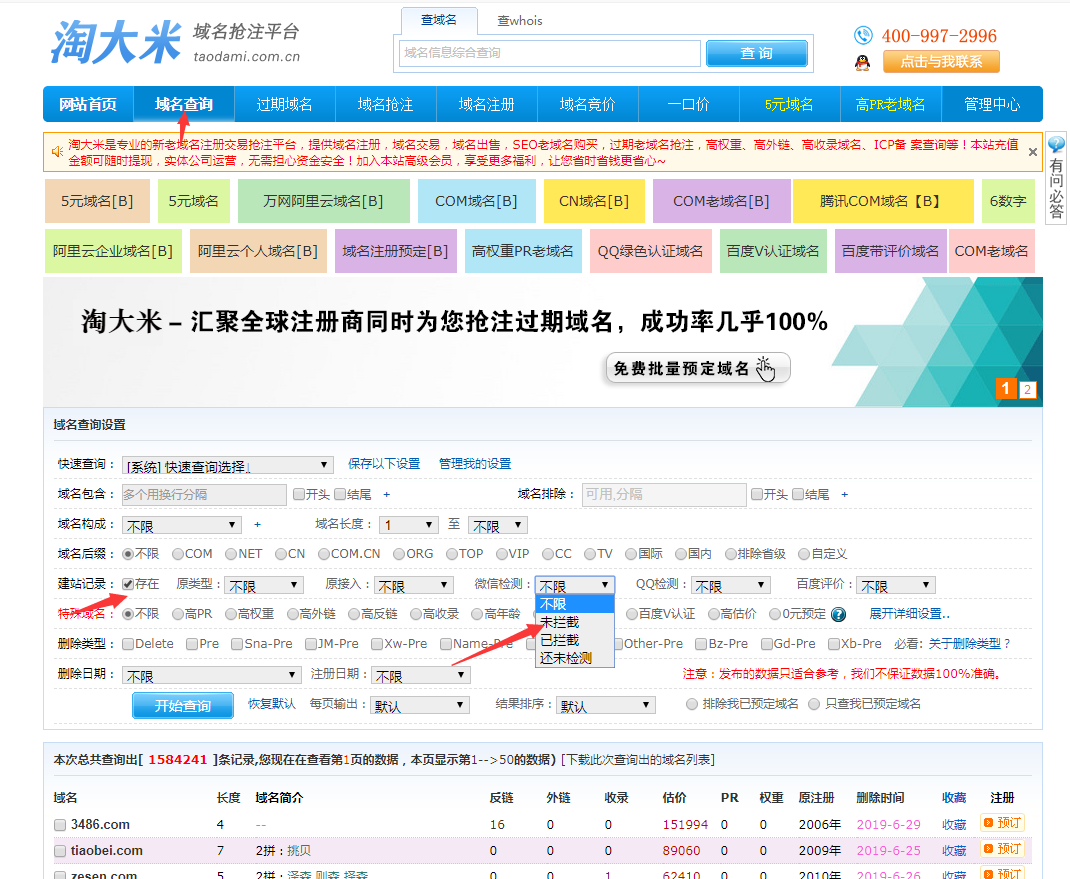Click the QQ penguin icon near 点击与我联系
Viewport: 1070px width, 879px height.
pyautogui.click(x=862, y=62)
